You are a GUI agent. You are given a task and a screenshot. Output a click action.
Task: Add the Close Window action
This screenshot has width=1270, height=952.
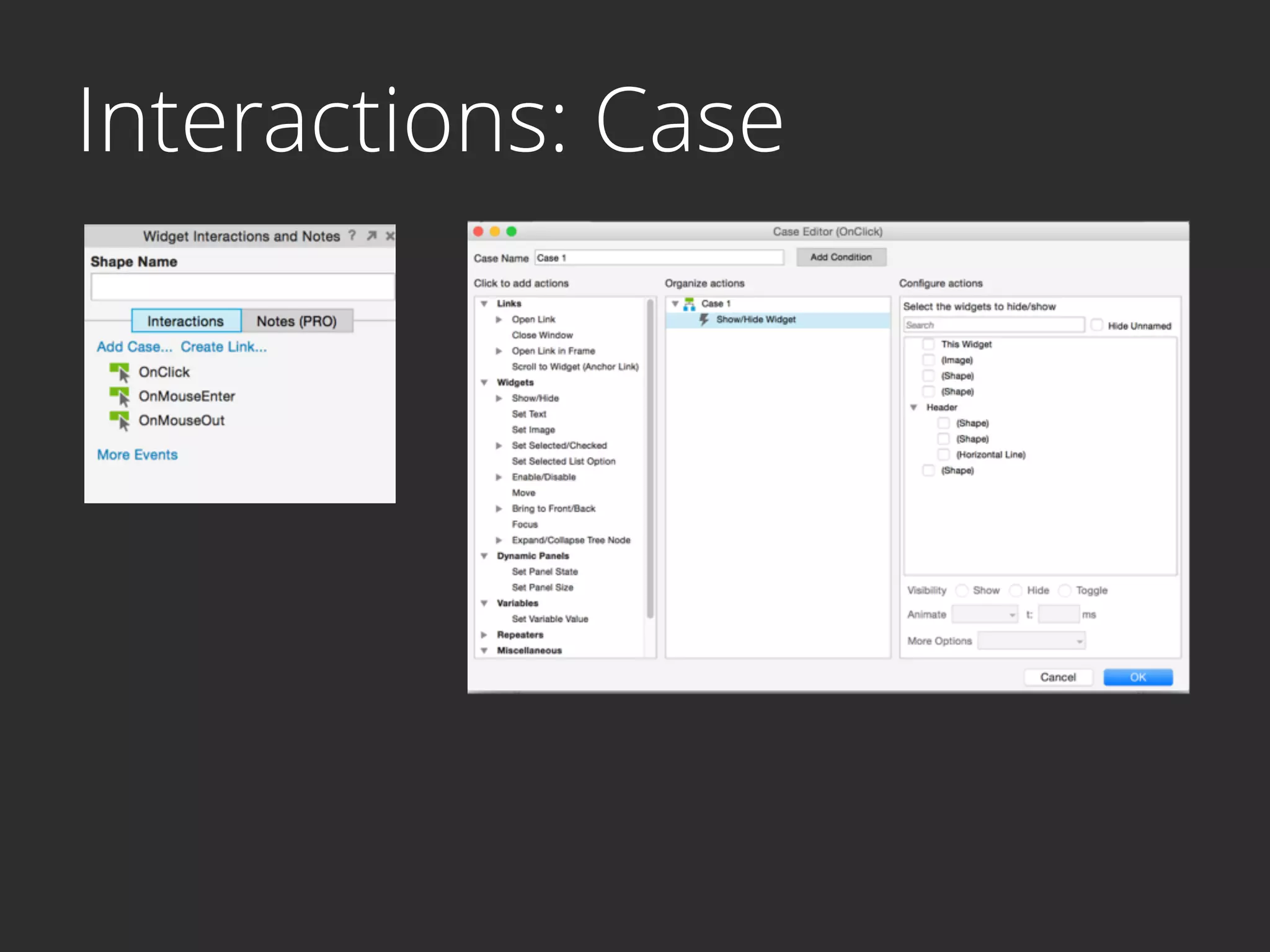pyautogui.click(x=542, y=335)
